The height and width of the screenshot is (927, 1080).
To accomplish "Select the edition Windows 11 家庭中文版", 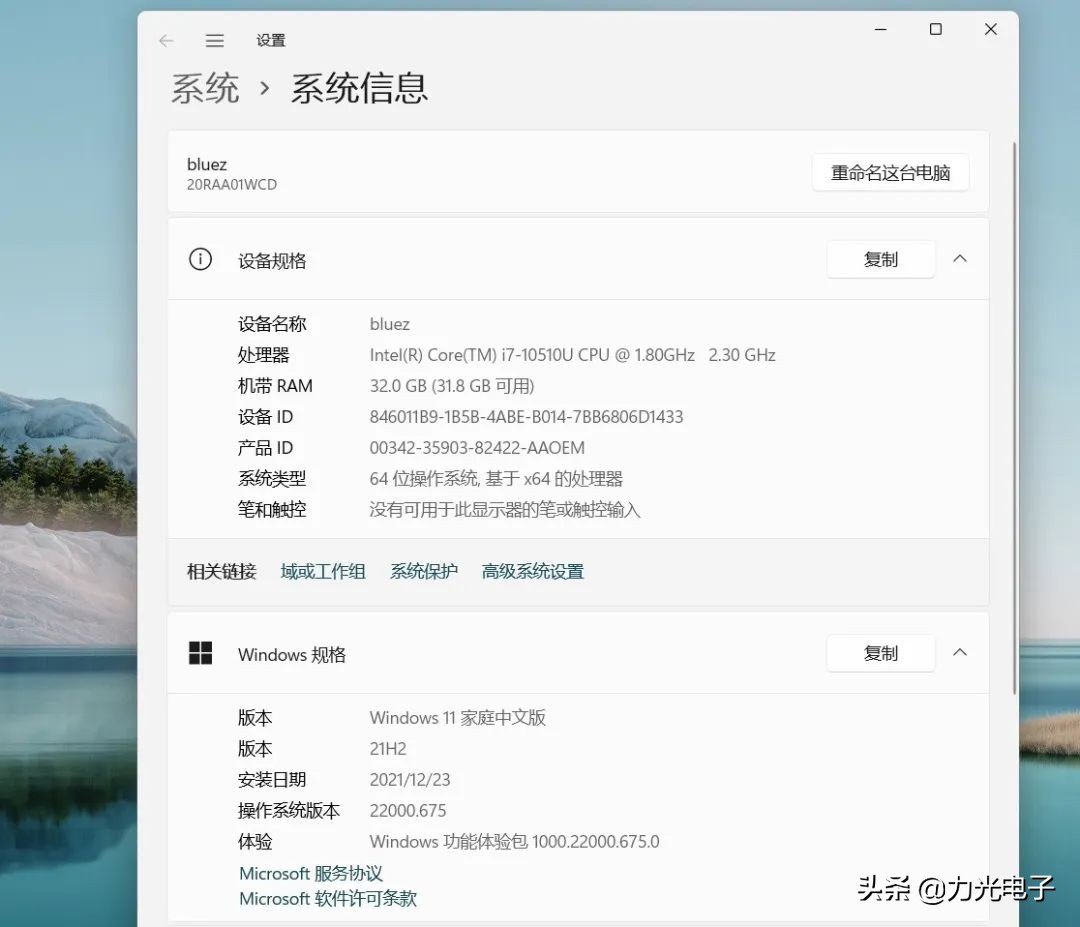I will (x=457, y=718).
